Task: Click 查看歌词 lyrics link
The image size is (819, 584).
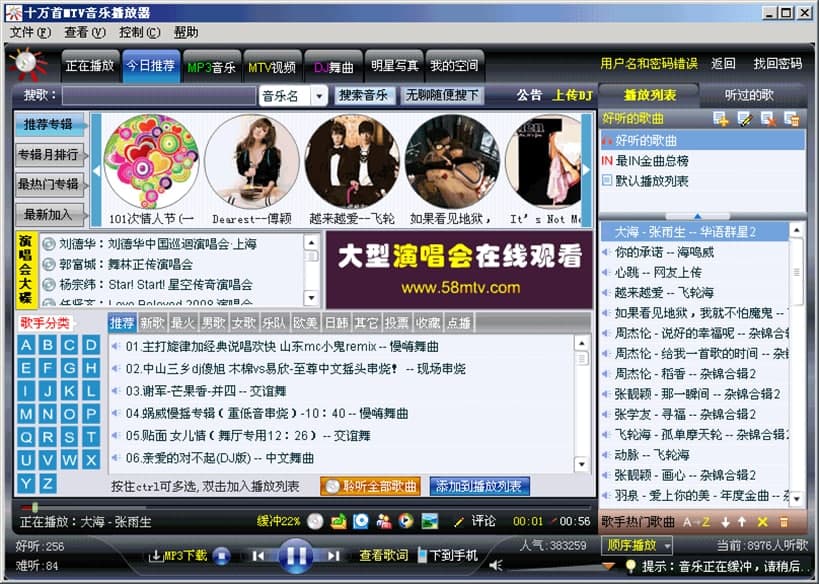Action: 384,555
